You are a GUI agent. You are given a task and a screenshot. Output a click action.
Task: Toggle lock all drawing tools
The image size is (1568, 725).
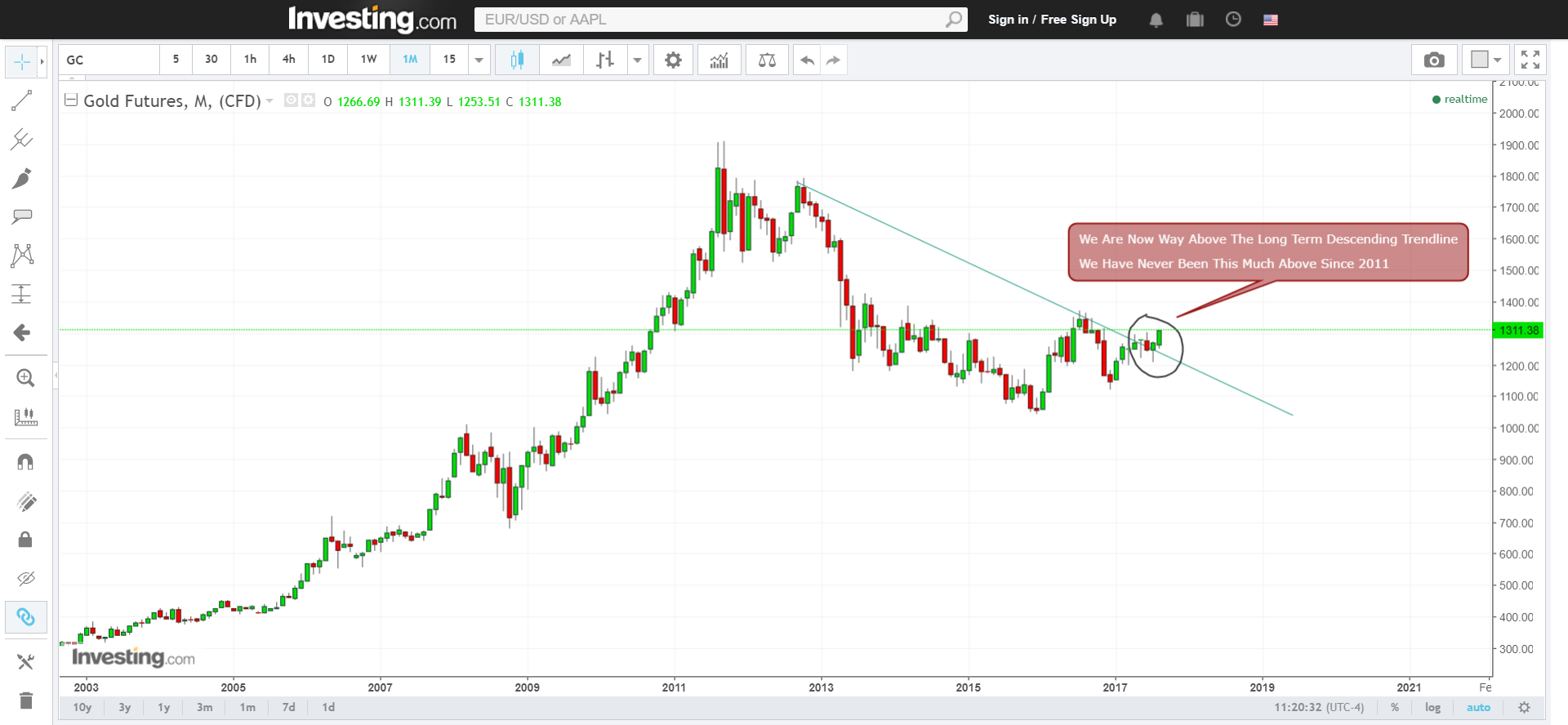[25, 540]
